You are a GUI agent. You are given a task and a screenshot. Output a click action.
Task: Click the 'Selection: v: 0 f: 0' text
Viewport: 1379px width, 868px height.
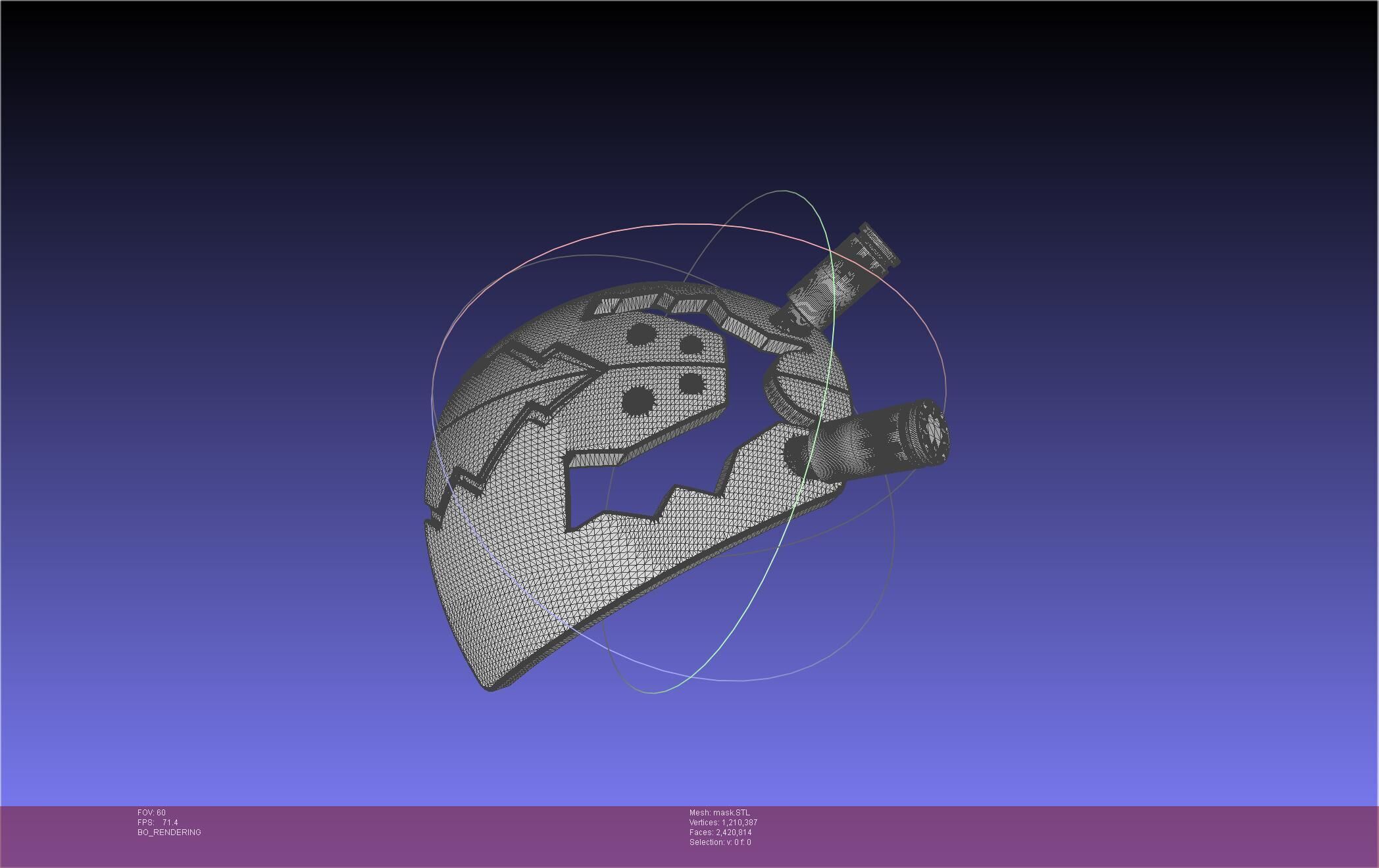click(x=720, y=842)
